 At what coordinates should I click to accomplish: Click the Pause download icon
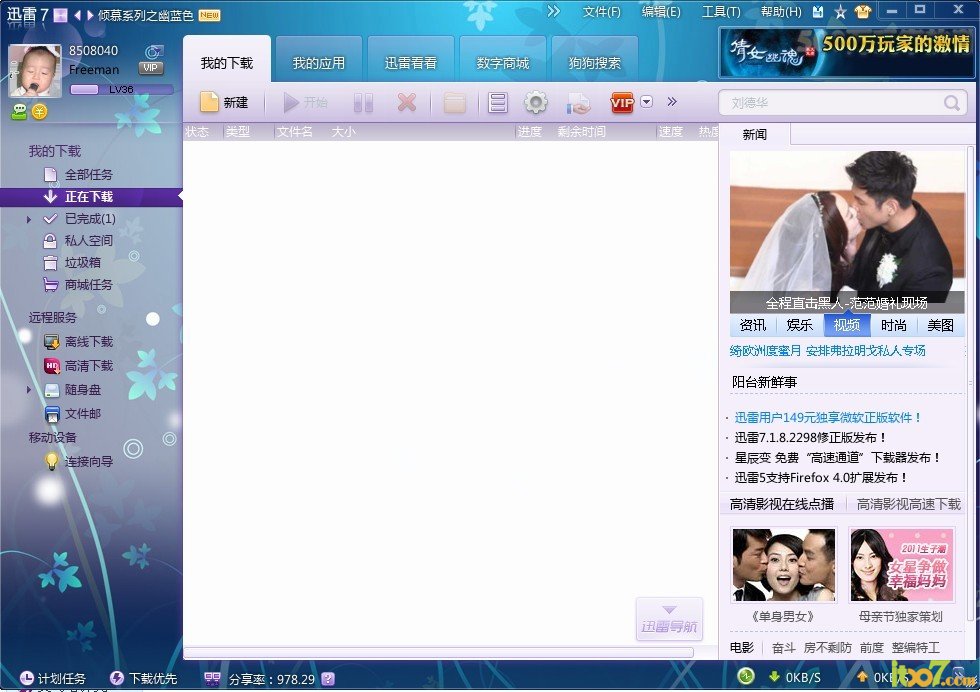(363, 103)
